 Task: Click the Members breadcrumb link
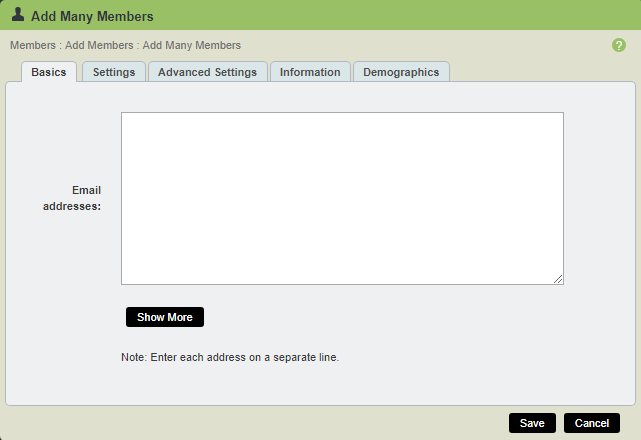pos(32,45)
